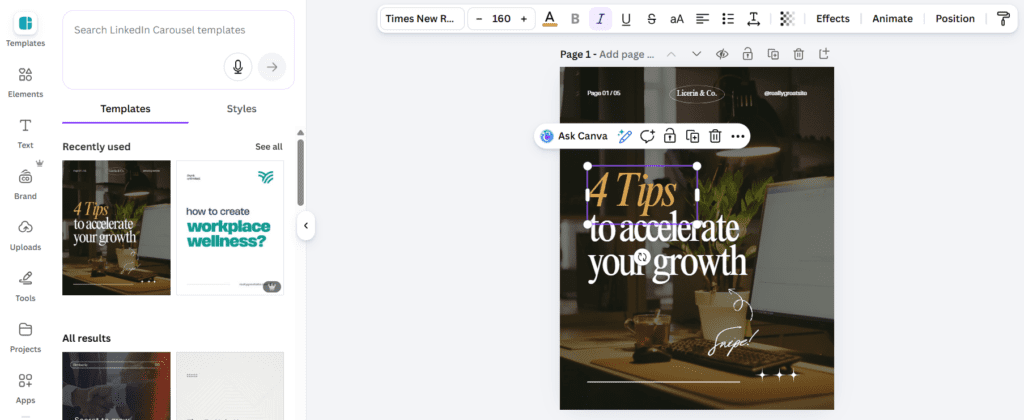The height and width of the screenshot is (420, 1024).
Task: Collapse the side panel with arrow handle
Action: click(x=306, y=226)
